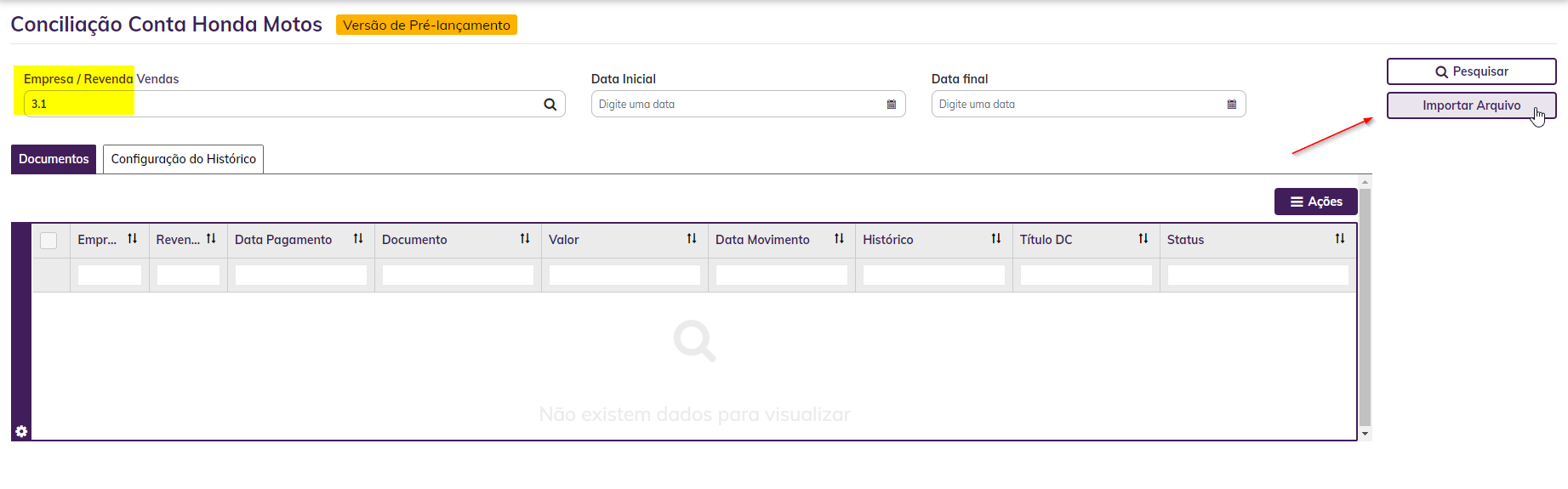Viewport: 1568px width, 489px height.
Task: Open the Data Inicial calendar picker
Action: click(x=892, y=105)
